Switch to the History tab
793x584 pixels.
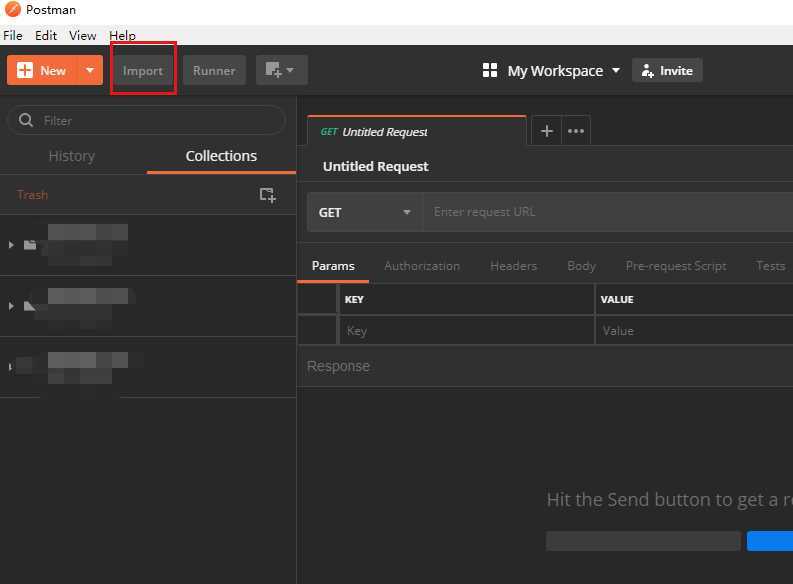tap(72, 156)
